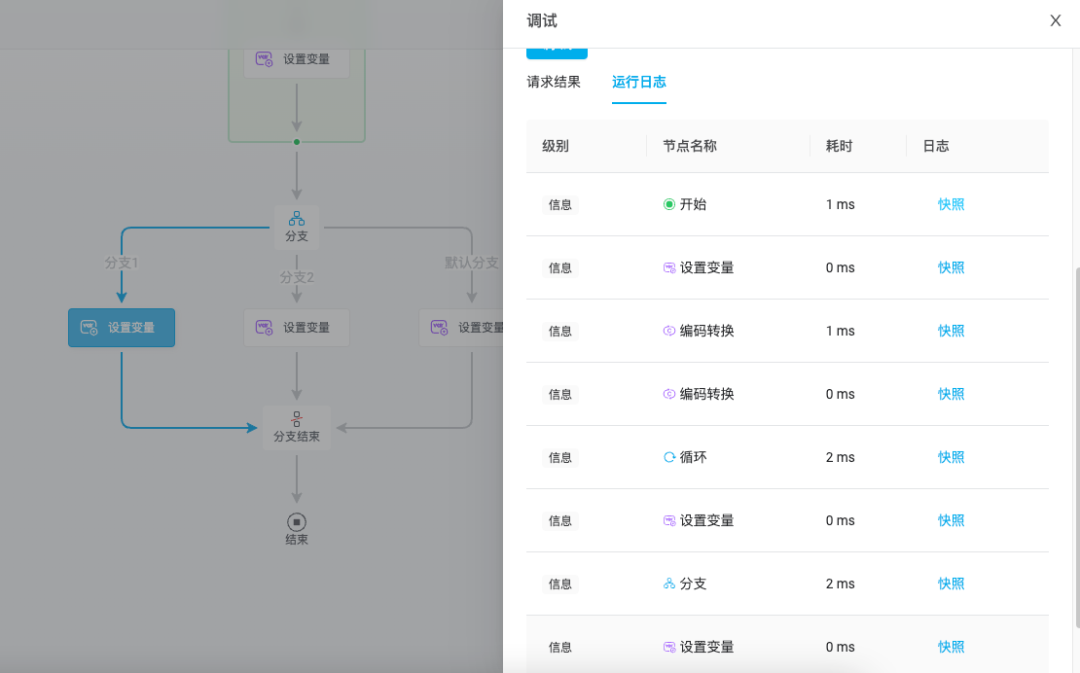
Task: Click the 2 ms value in the 循环 row
Action: click(840, 457)
